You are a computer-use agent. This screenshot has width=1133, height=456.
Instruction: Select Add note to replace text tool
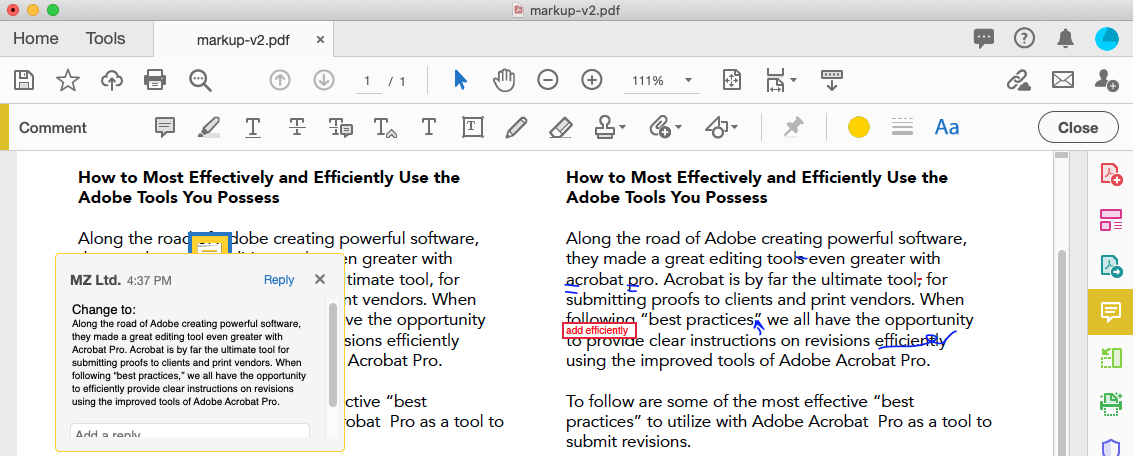340,128
